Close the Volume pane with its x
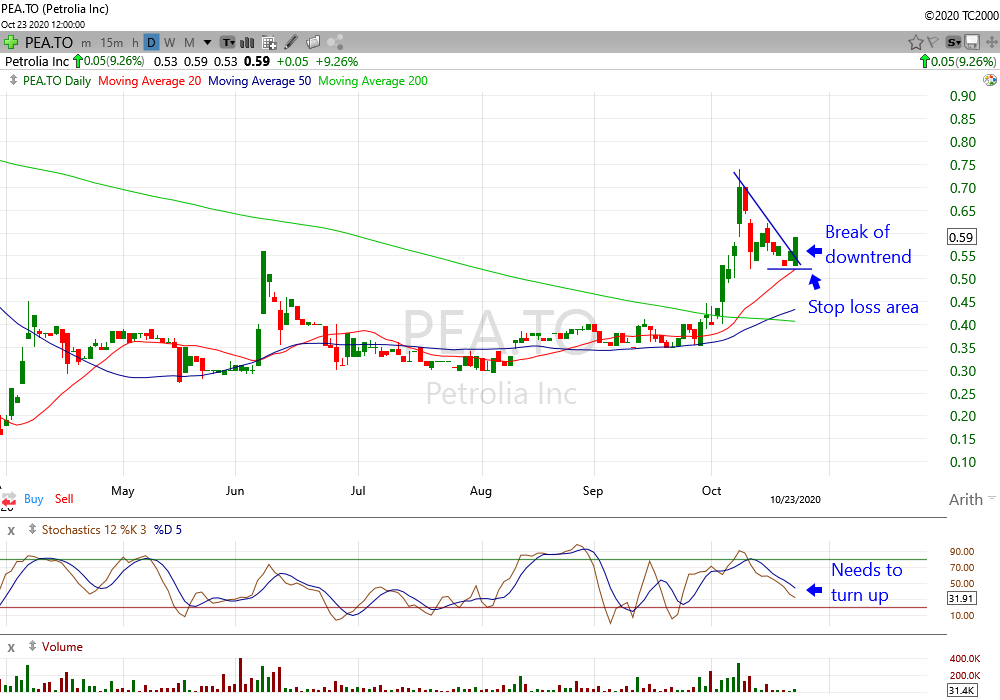This screenshot has height=700, width=1000. tap(11, 648)
